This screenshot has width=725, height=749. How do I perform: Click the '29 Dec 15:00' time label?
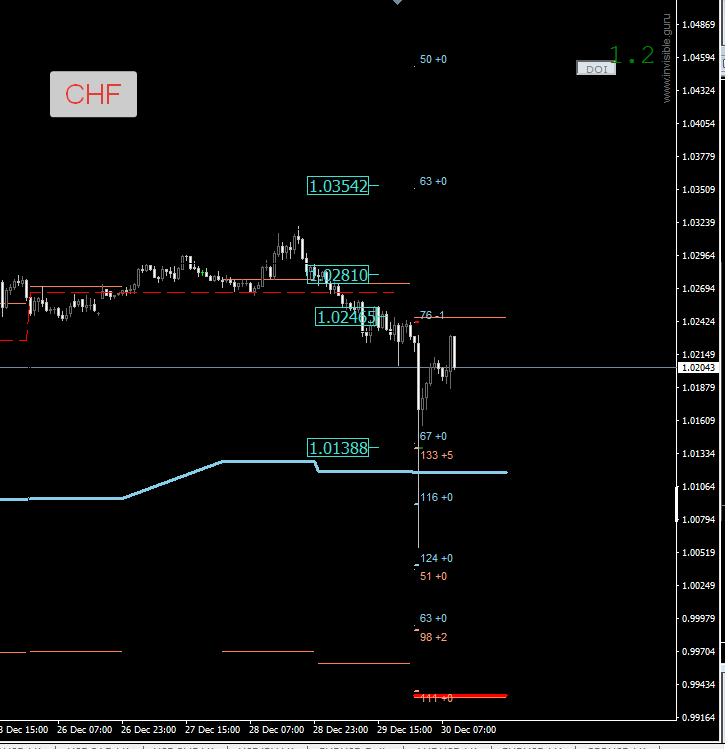tap(405, 730)
